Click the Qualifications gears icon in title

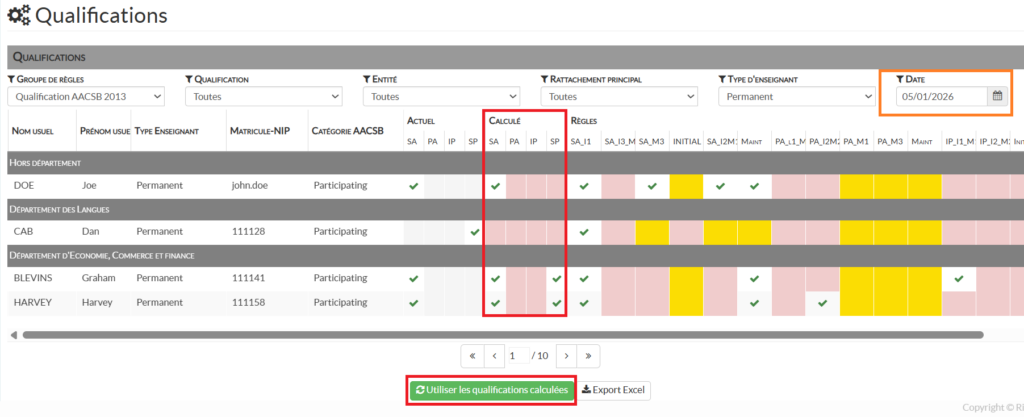tap(19, 16)
